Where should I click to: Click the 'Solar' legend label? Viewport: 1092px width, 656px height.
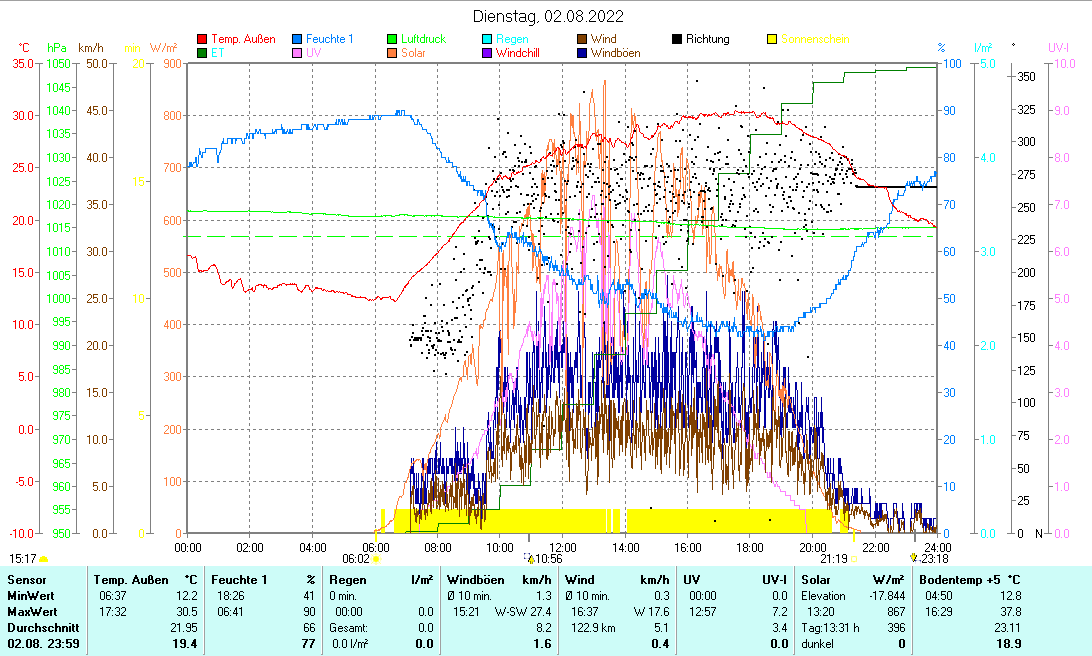[413, 53]
